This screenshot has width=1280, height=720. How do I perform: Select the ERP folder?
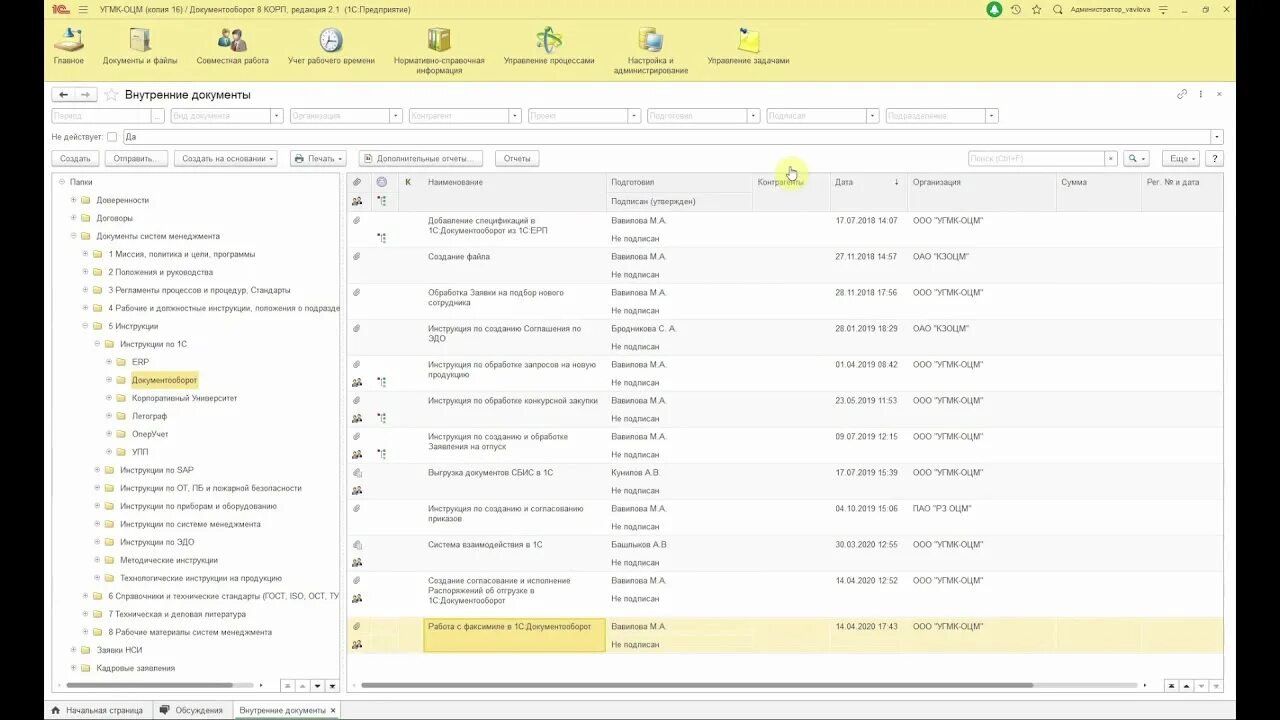140,362
